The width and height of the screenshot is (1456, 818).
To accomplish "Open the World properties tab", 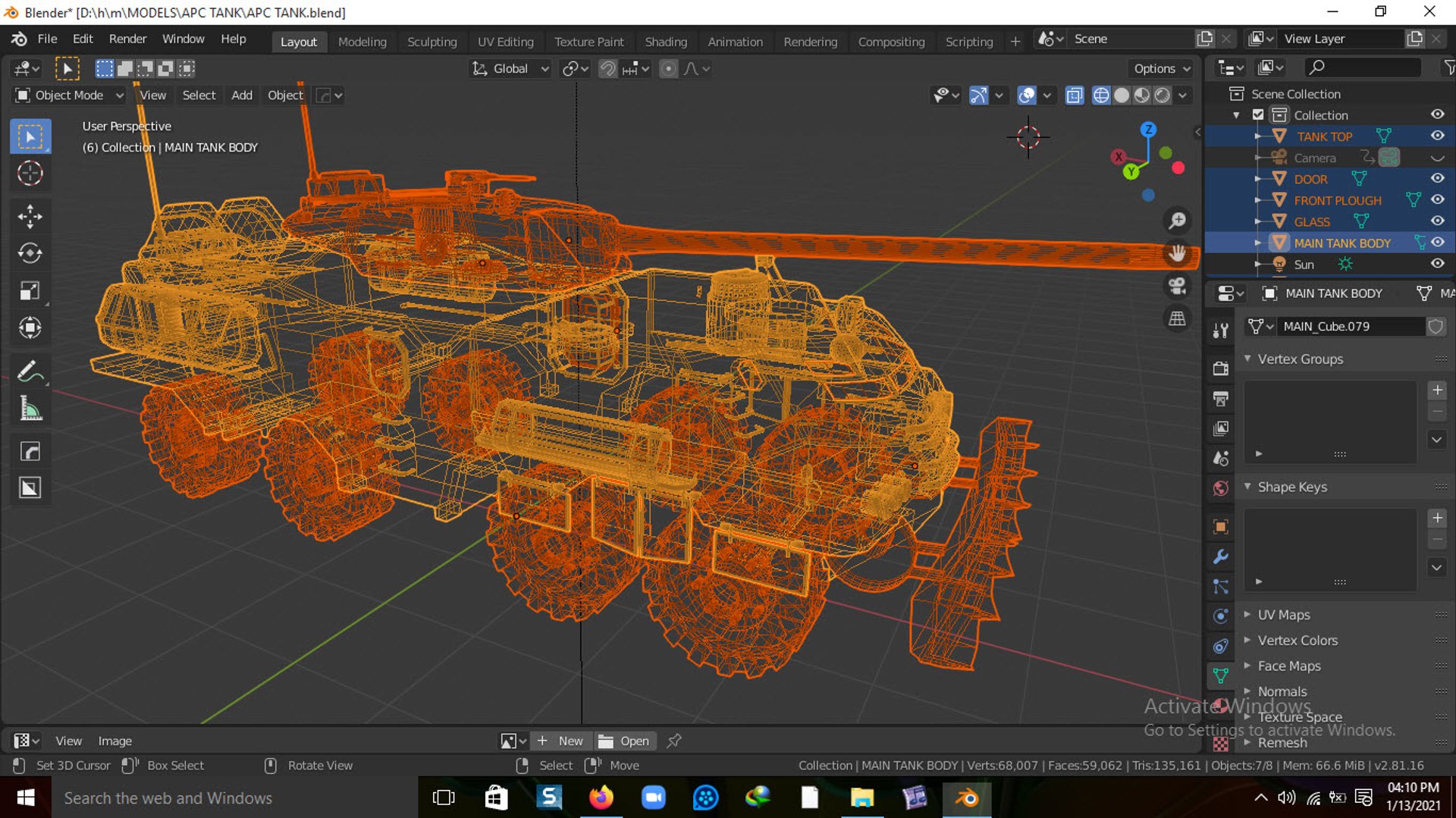I will 1220,487.
